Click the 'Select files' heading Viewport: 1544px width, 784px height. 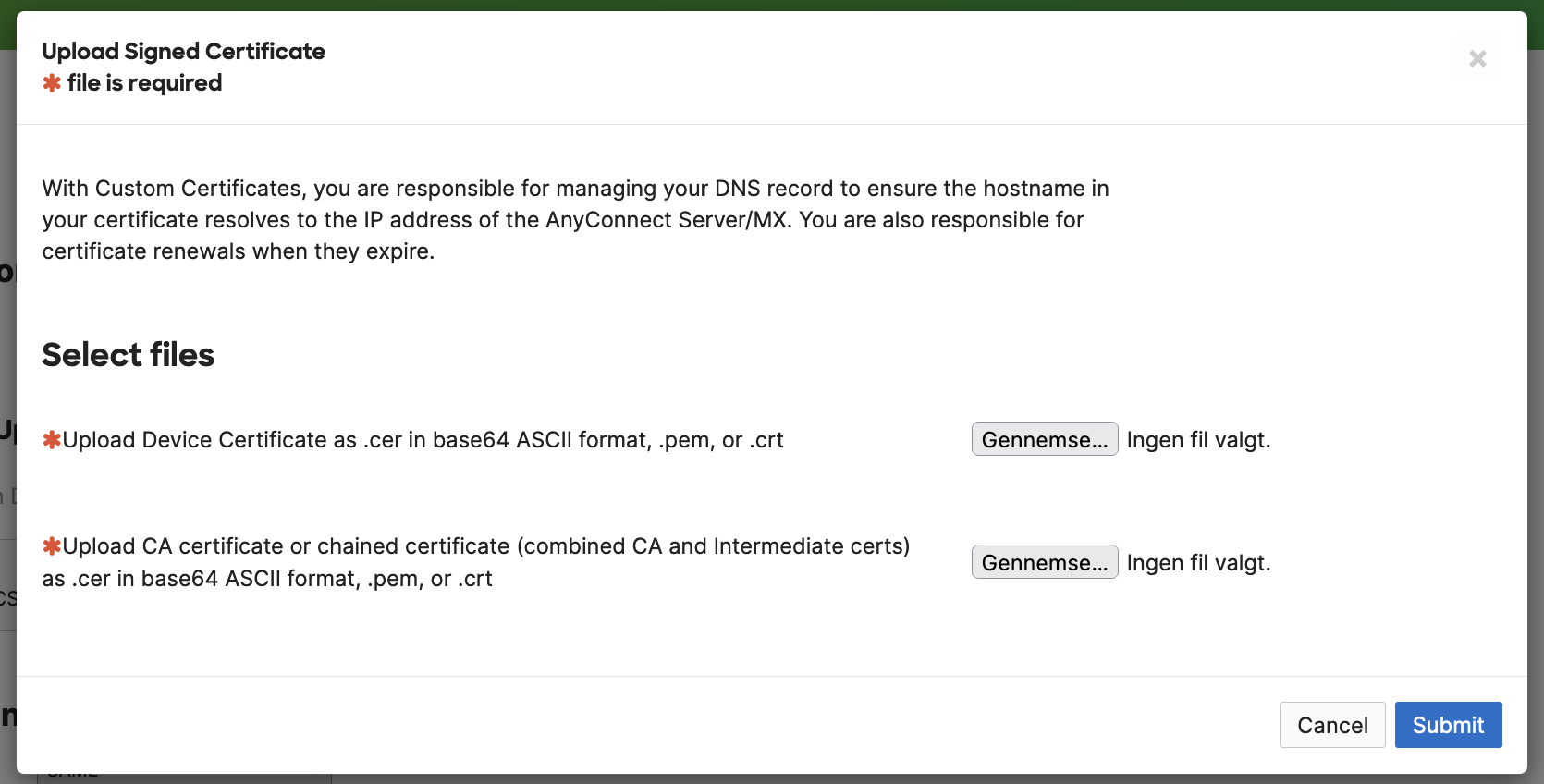click(x=129, y=355)
